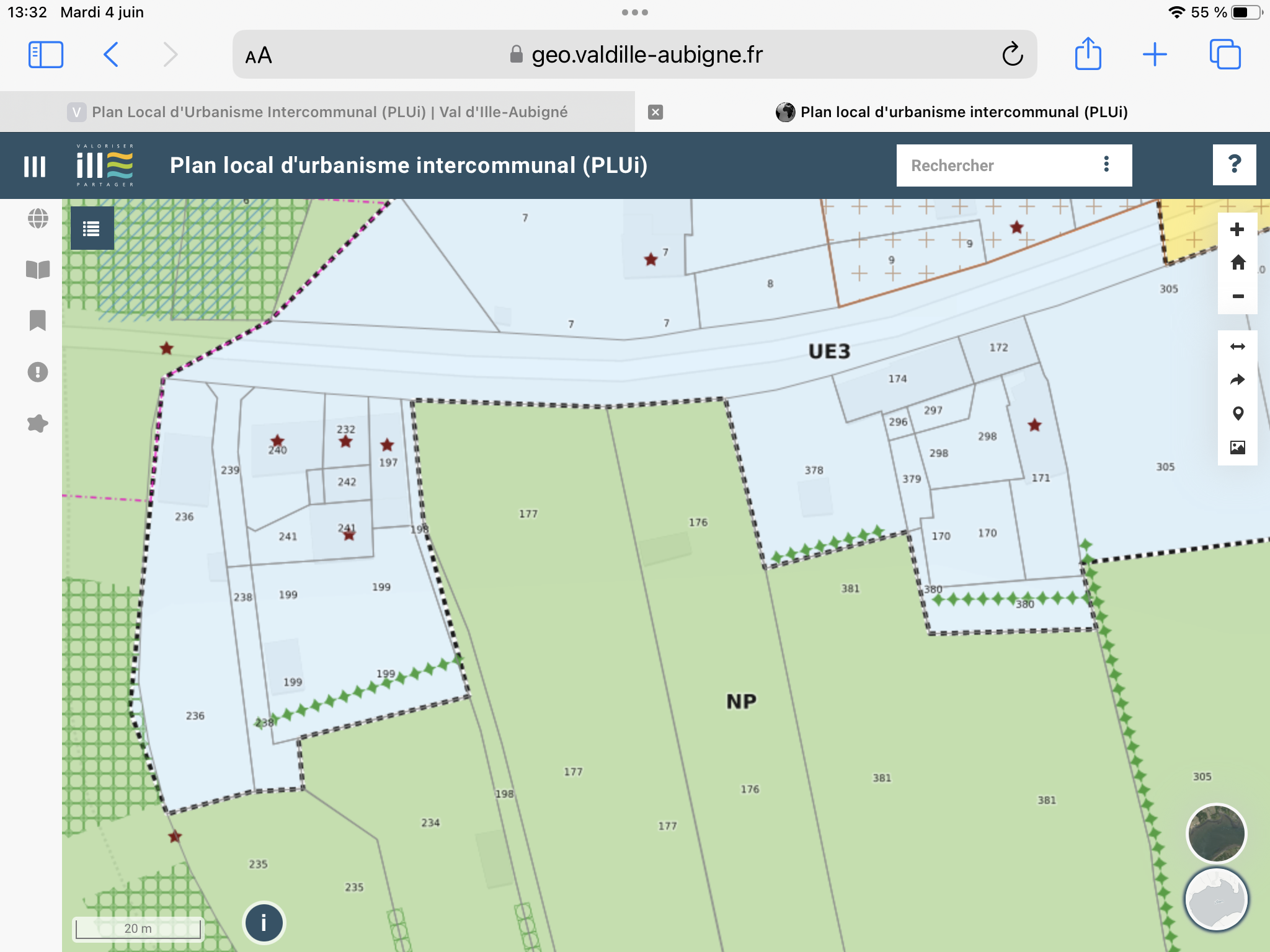
Task: Switch to Val d'Ille-Aubigné PLUi tab
Action: (329, 112)
